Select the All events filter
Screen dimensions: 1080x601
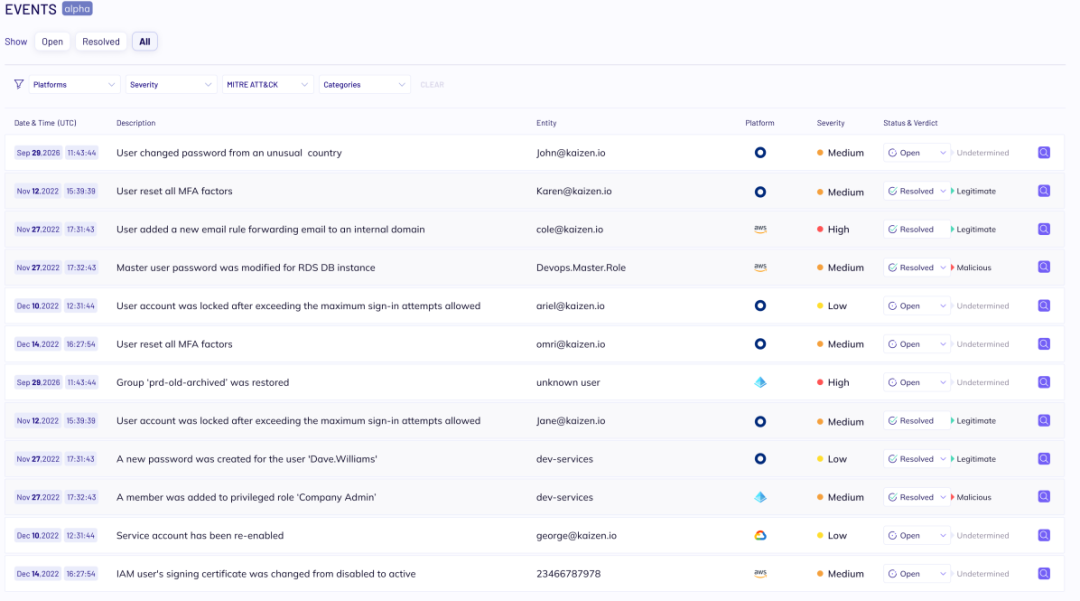145,42
